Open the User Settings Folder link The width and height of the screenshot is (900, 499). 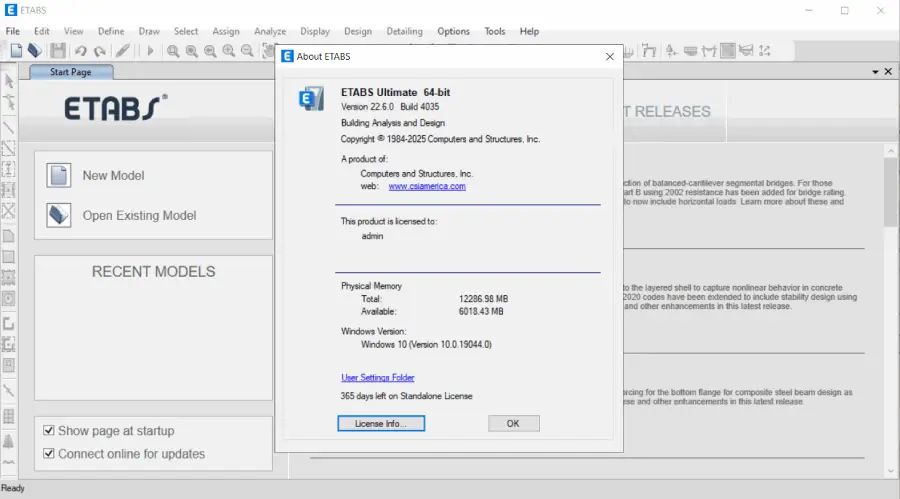pyautogui.click(x=377, y=377)
